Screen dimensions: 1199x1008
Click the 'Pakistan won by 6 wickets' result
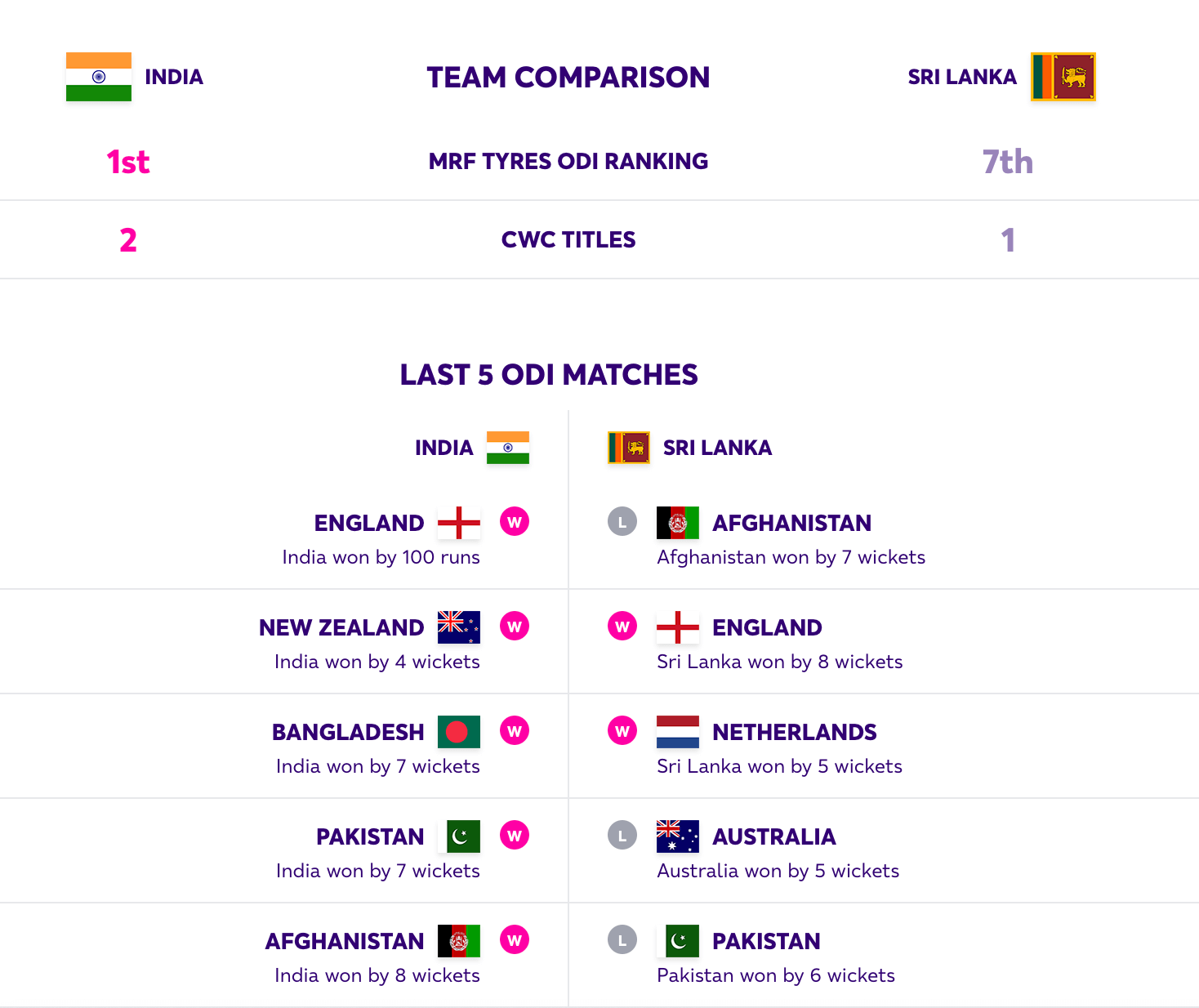point(776,975)
